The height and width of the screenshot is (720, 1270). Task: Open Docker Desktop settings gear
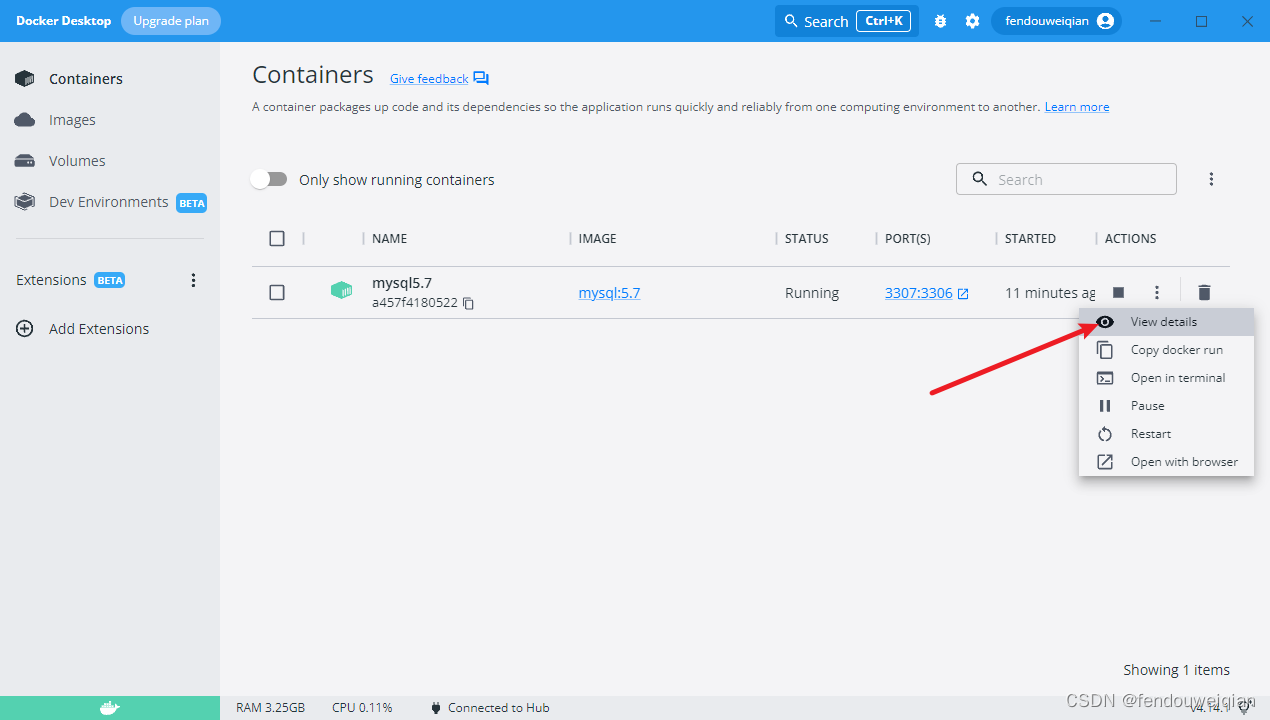point(972,20)
